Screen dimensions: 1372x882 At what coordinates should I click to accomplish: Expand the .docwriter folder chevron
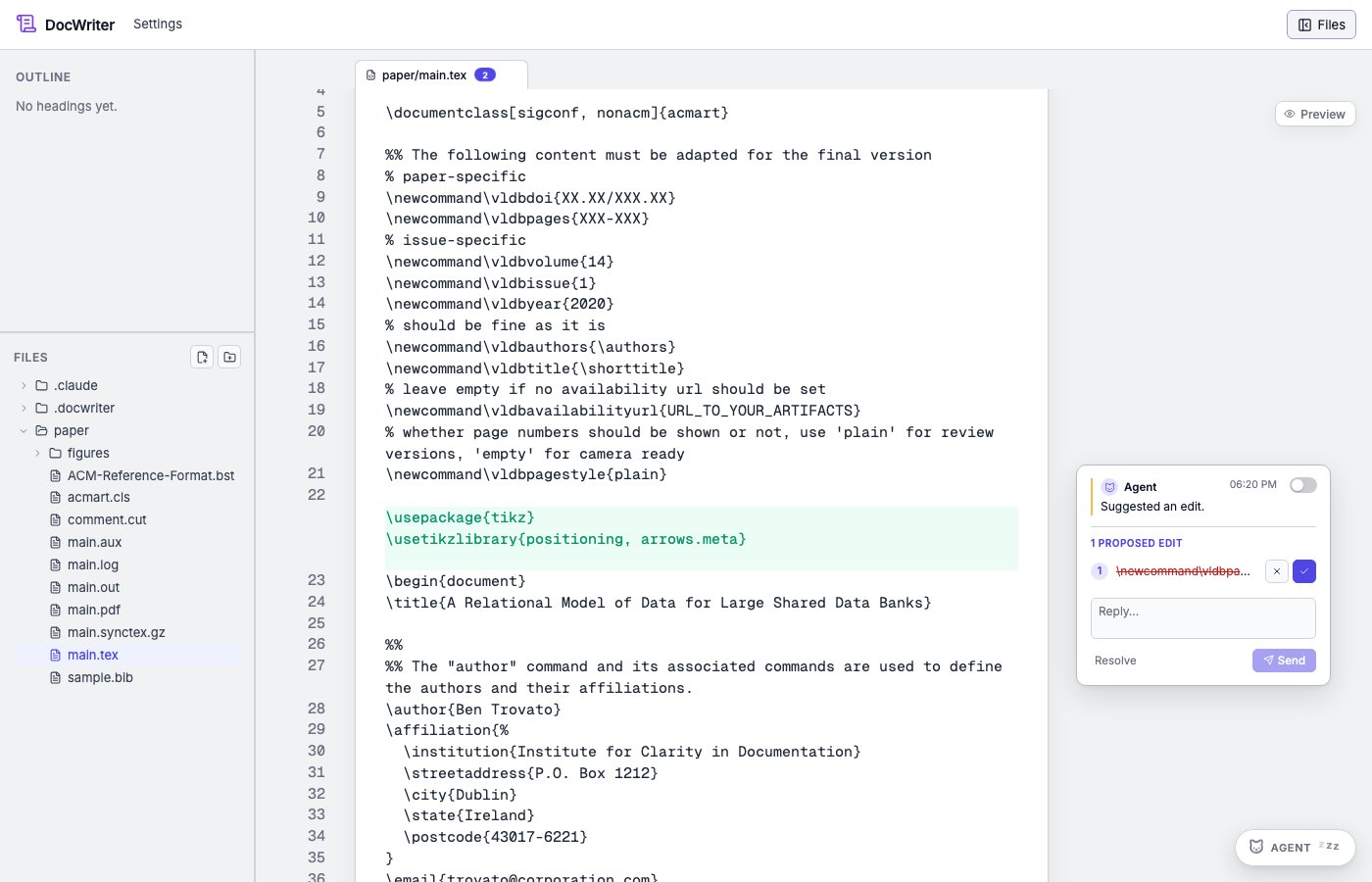pyautogui.click(x=24, y=408)
